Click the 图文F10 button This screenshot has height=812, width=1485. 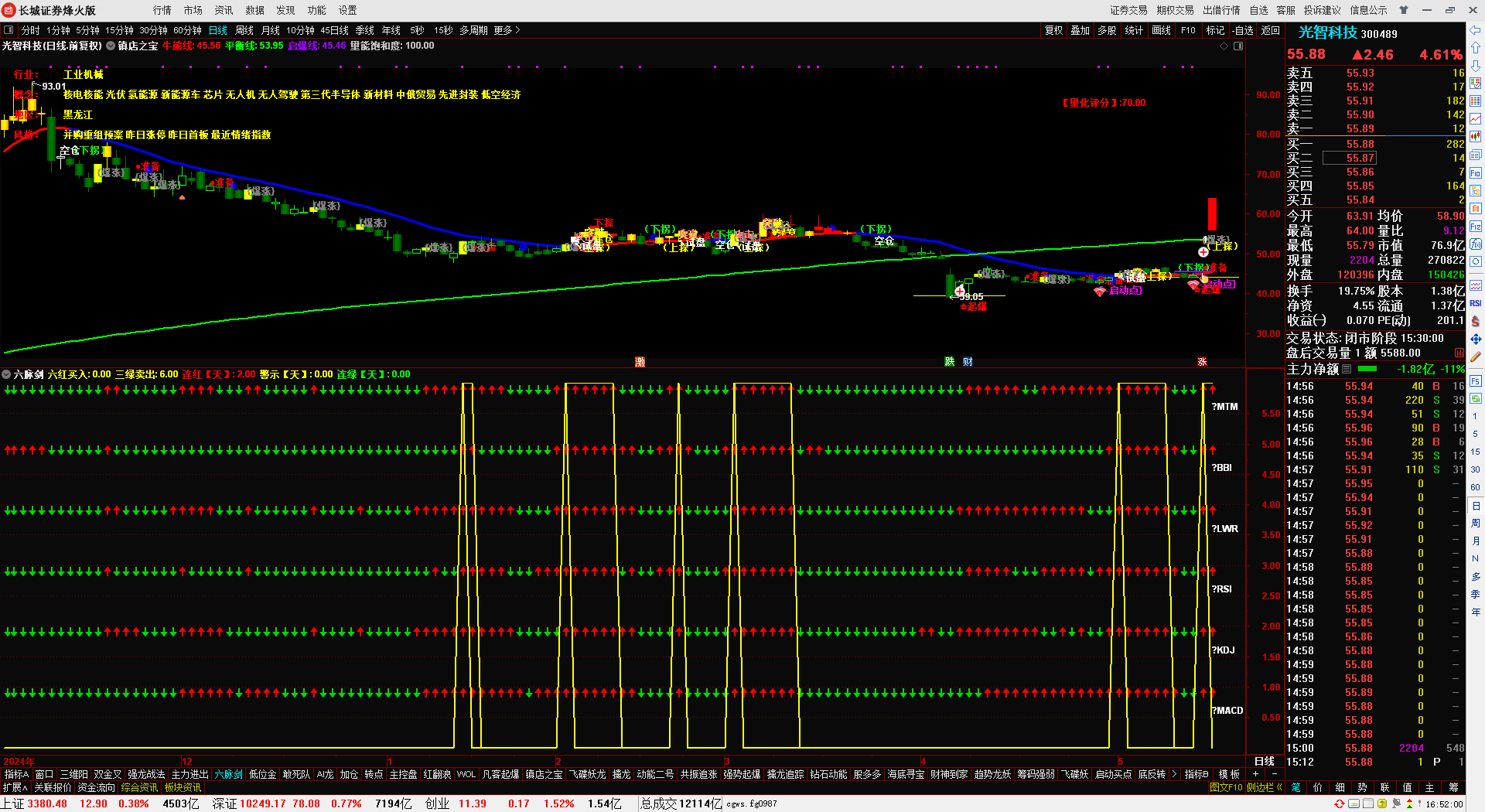[x=1226, y=787]
